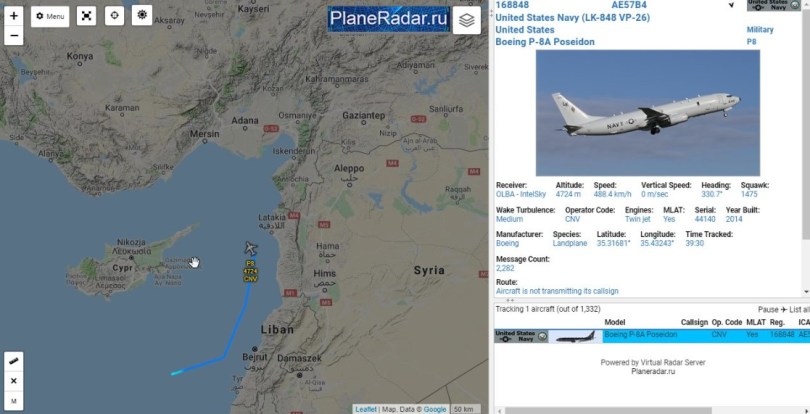This screenshot has height=414, width=810.
Task: Select the ruler measuring tool
Action: (x=13, y=361)
